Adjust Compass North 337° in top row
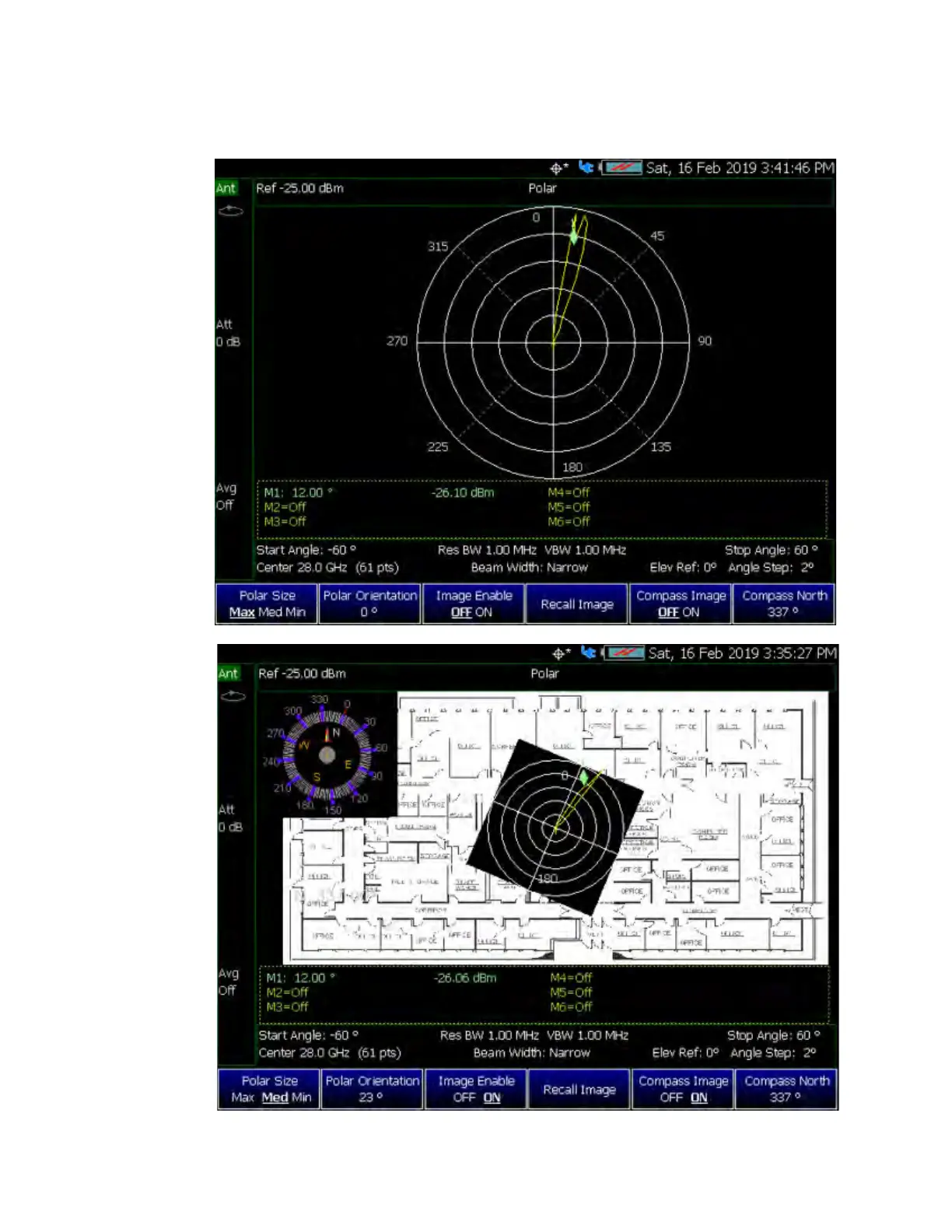The image size is (952, 1232). click(784, 604)
